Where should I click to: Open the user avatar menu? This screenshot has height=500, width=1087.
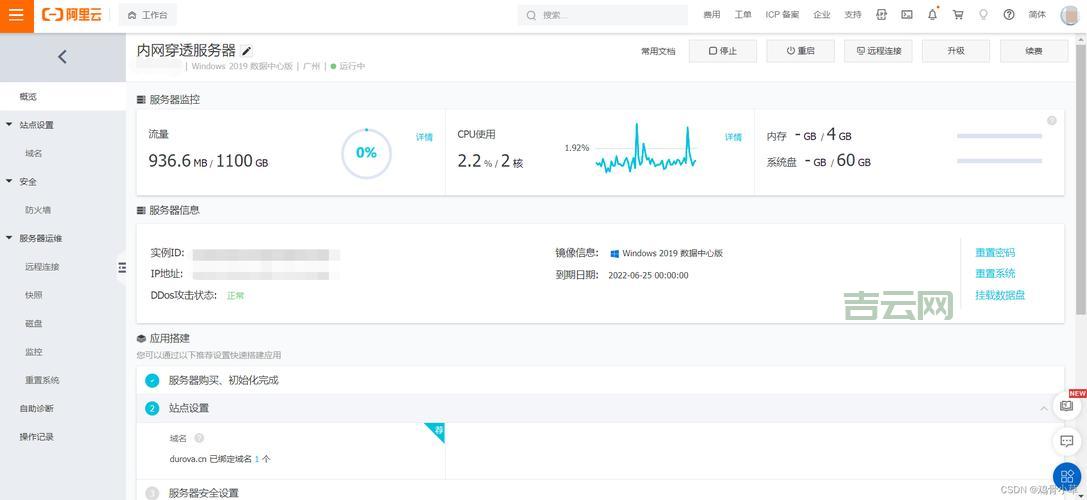tap(1069, 15)
